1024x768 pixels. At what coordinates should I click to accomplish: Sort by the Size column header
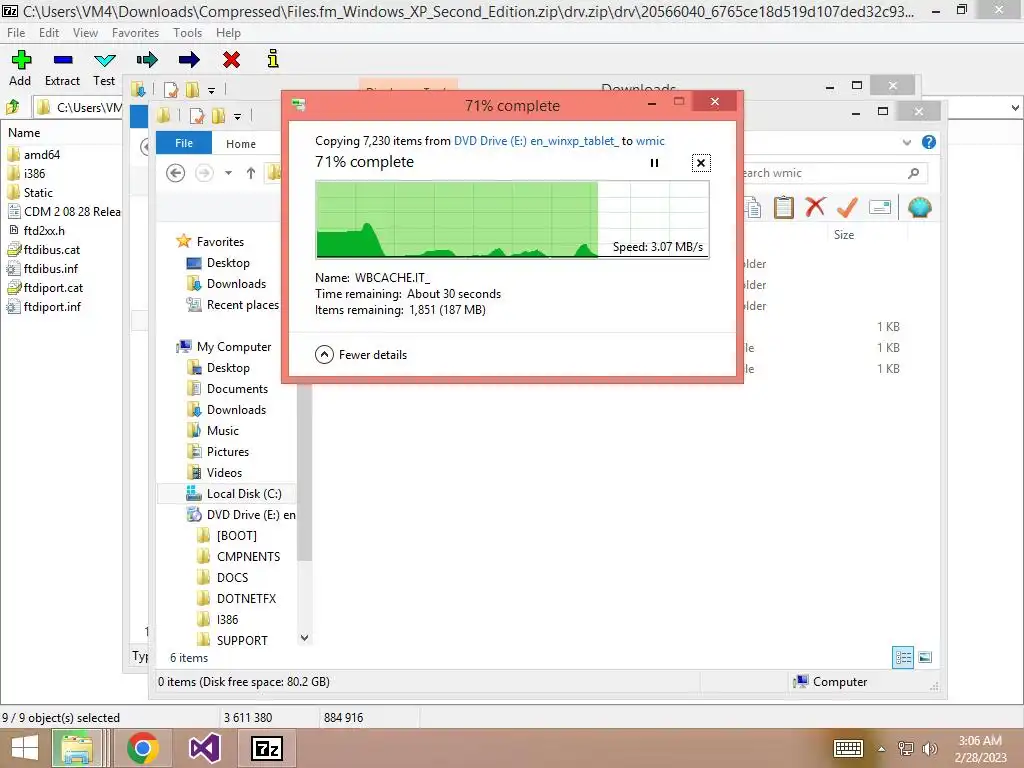pyautogui.click(x=844, y=234)
